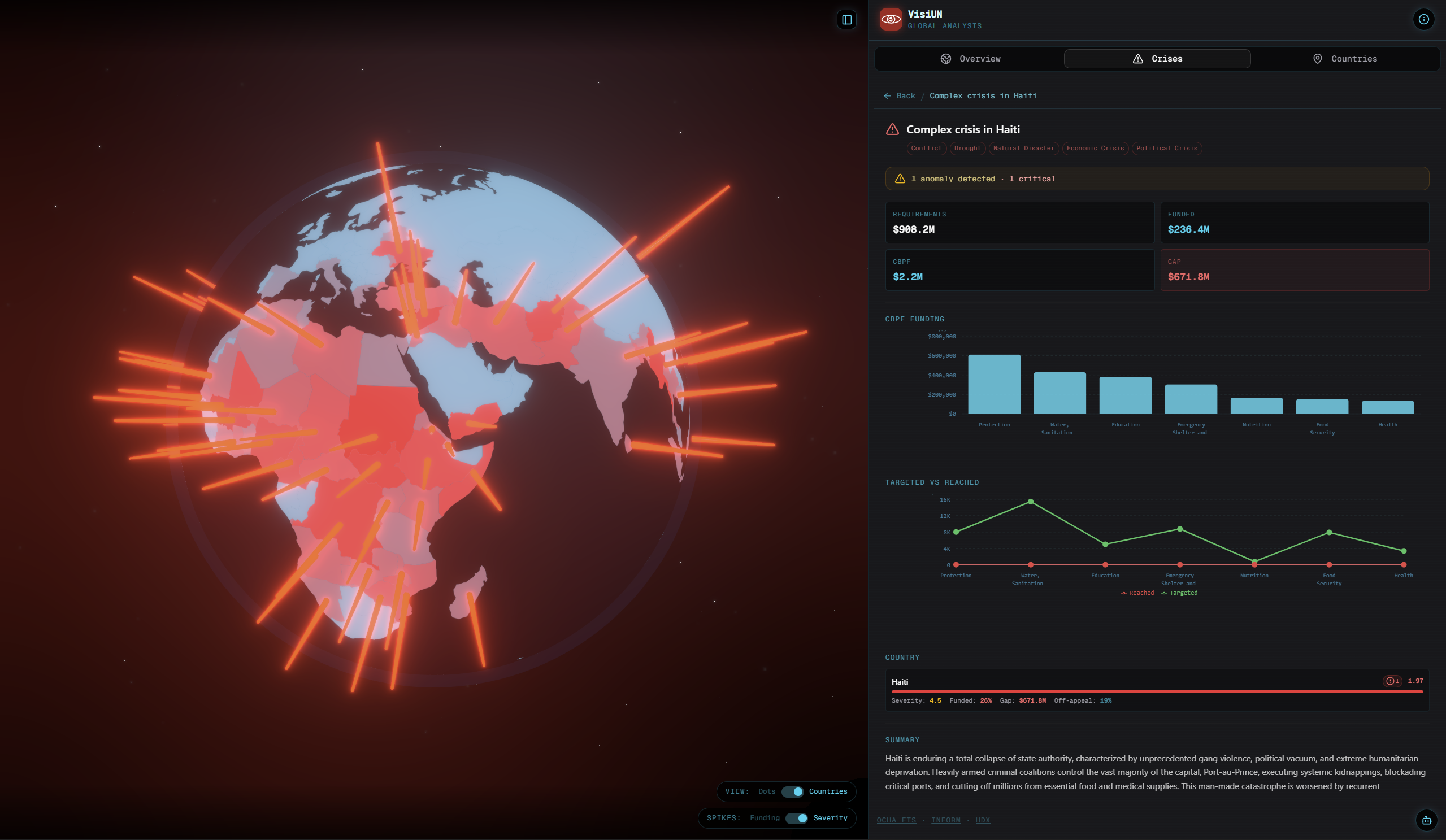Click the Protection bar in CBPF chart
The height and width of the screenshot is (840, 1446).
(x=994, y=385)
